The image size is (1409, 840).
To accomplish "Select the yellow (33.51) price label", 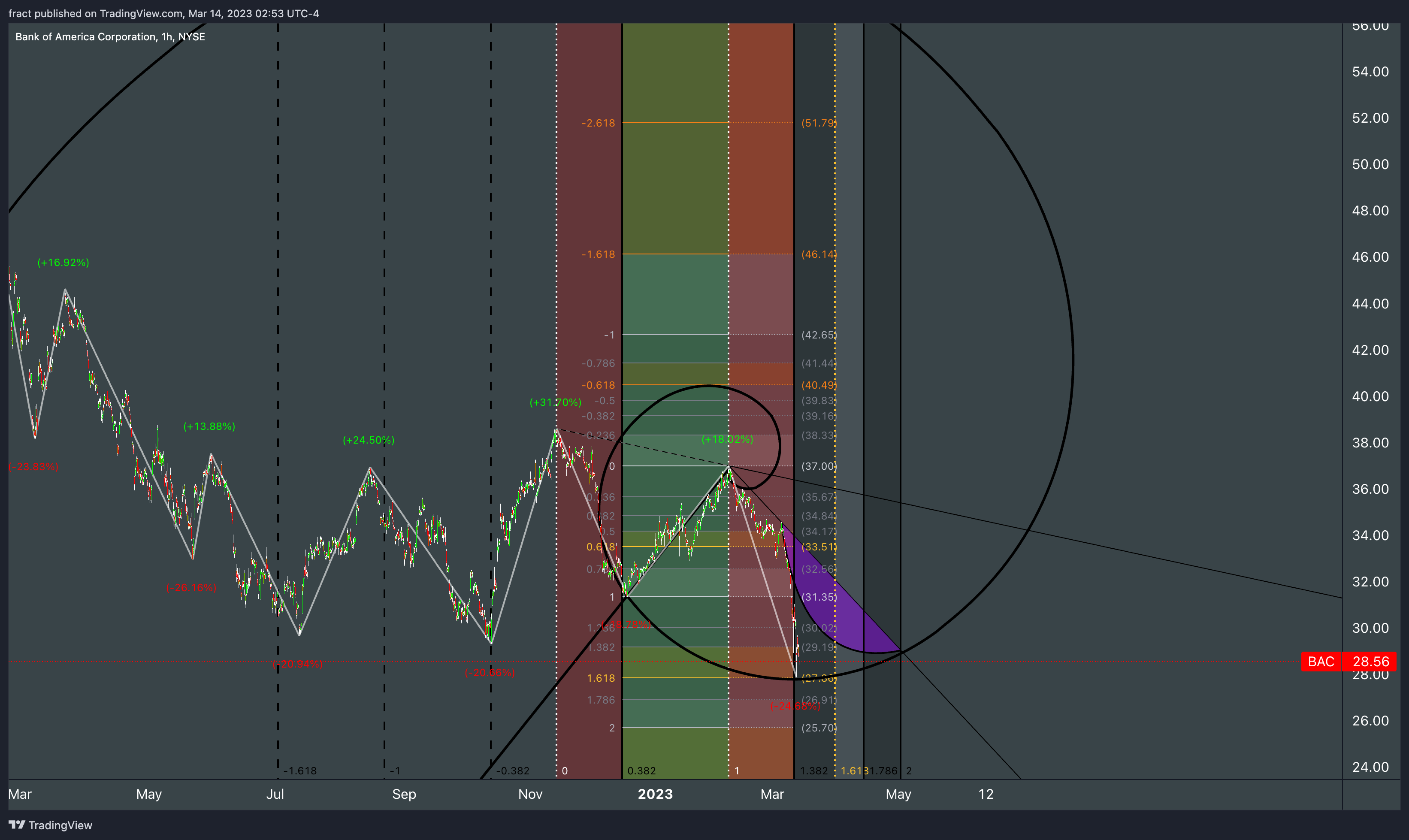I will (x=819, y=546).
